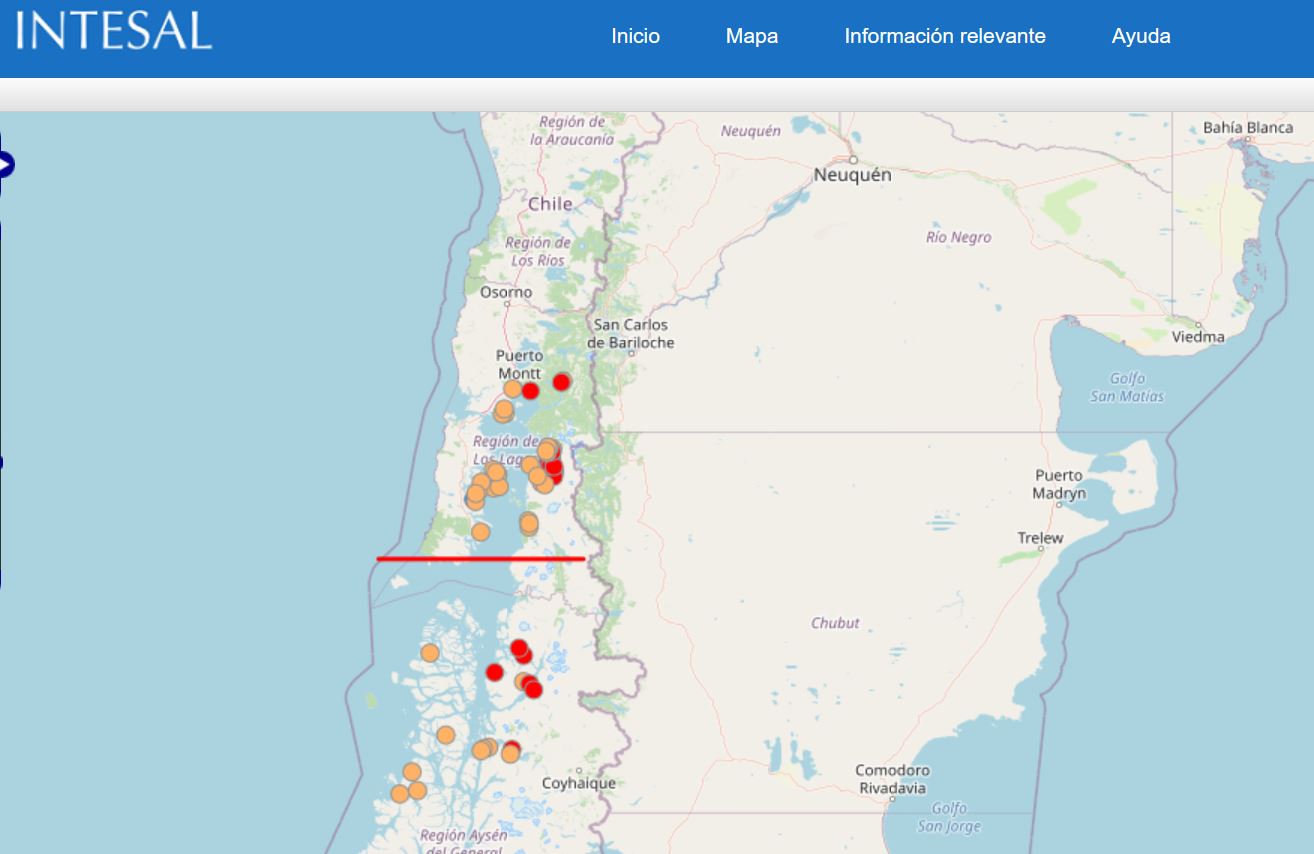Image resolution: width=1314 pixels, height=854 pixels.
Task: Select orange marker nearest to Coyhaique label
Action: point(511,752)
